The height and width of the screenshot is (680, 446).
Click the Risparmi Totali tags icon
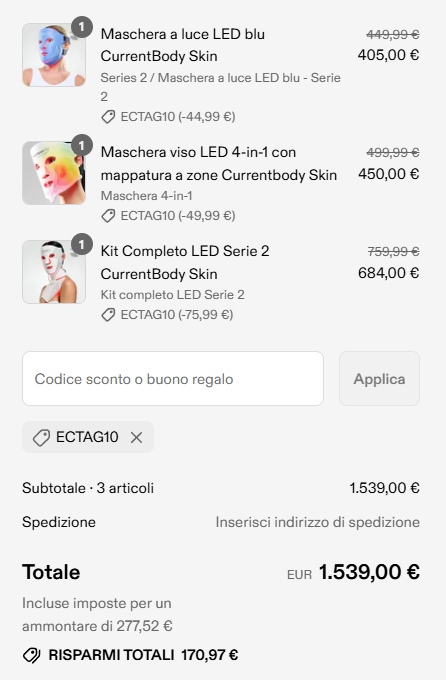[x=31, y=655]
